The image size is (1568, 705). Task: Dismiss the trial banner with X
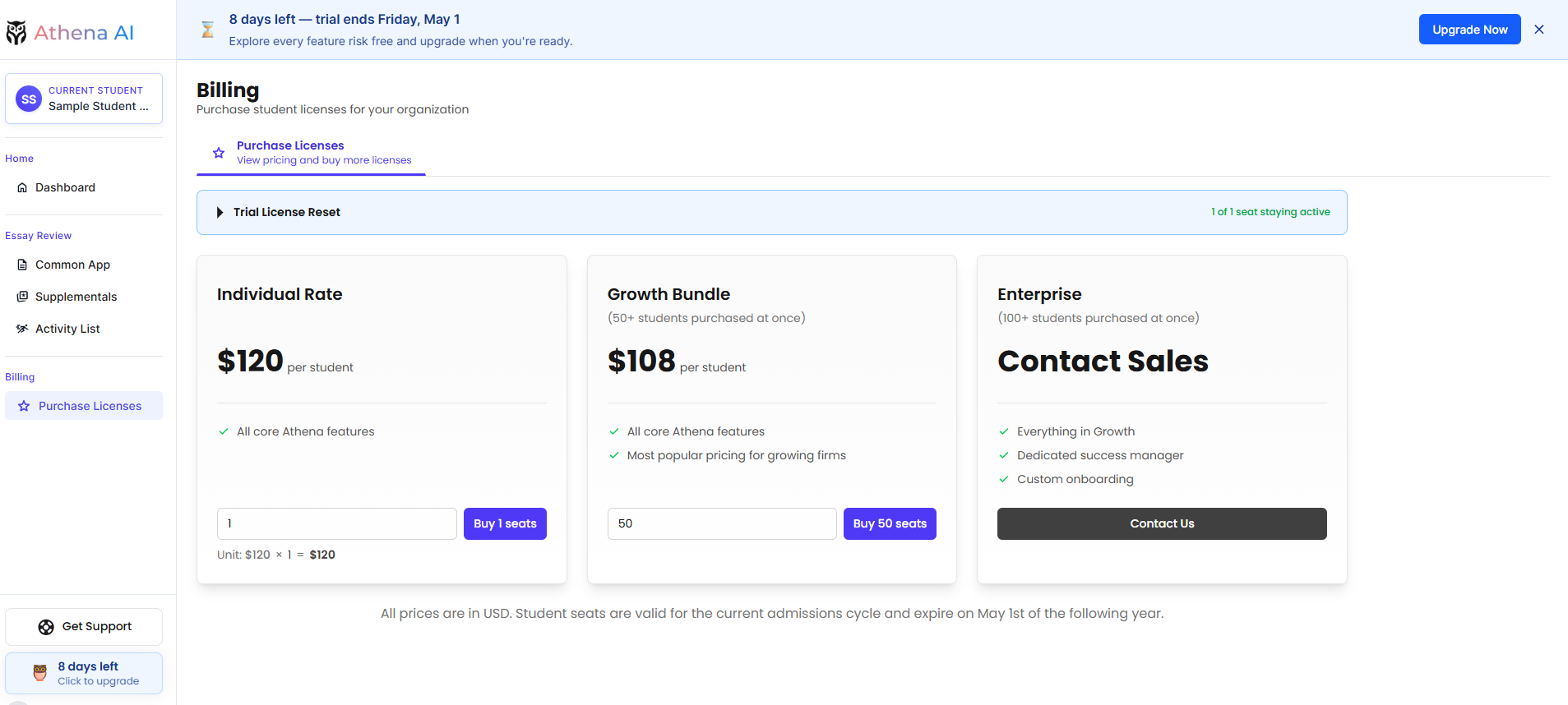(x=1539, y=30)
